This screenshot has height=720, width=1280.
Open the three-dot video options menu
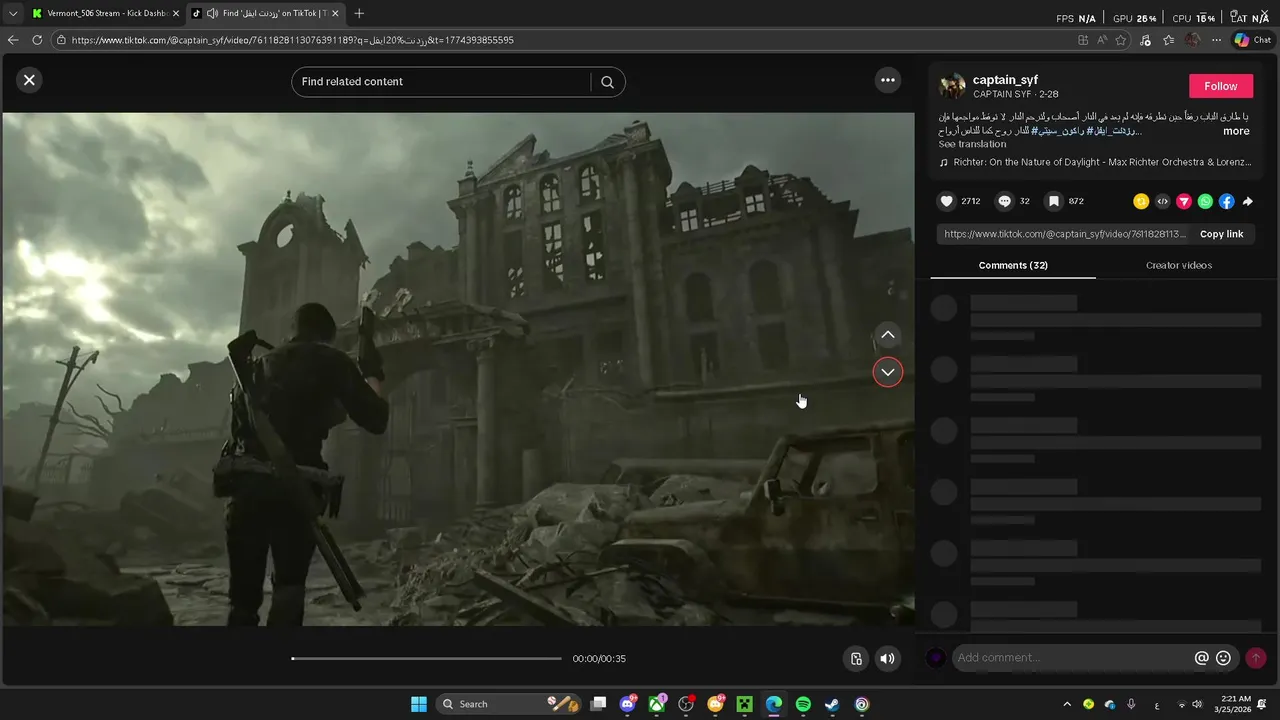pos(887,80)
